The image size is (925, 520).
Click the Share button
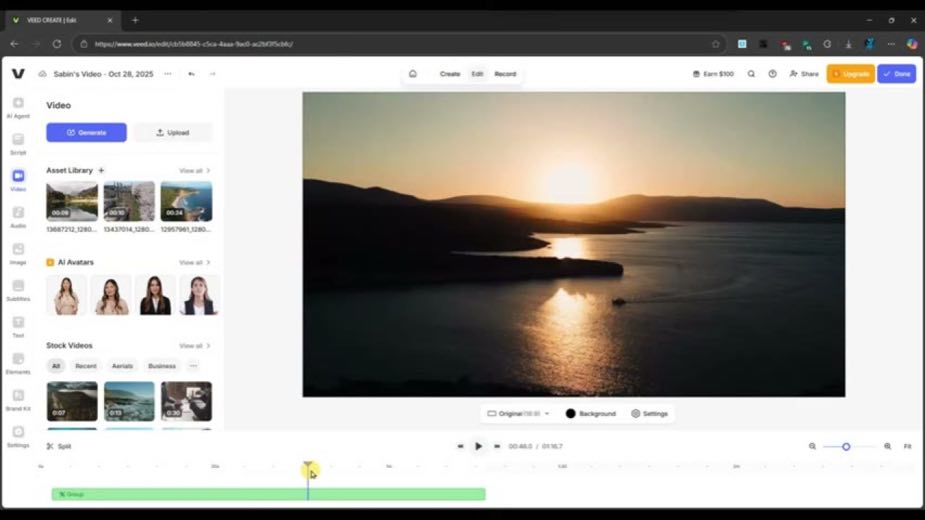click(x=804, y=74)
